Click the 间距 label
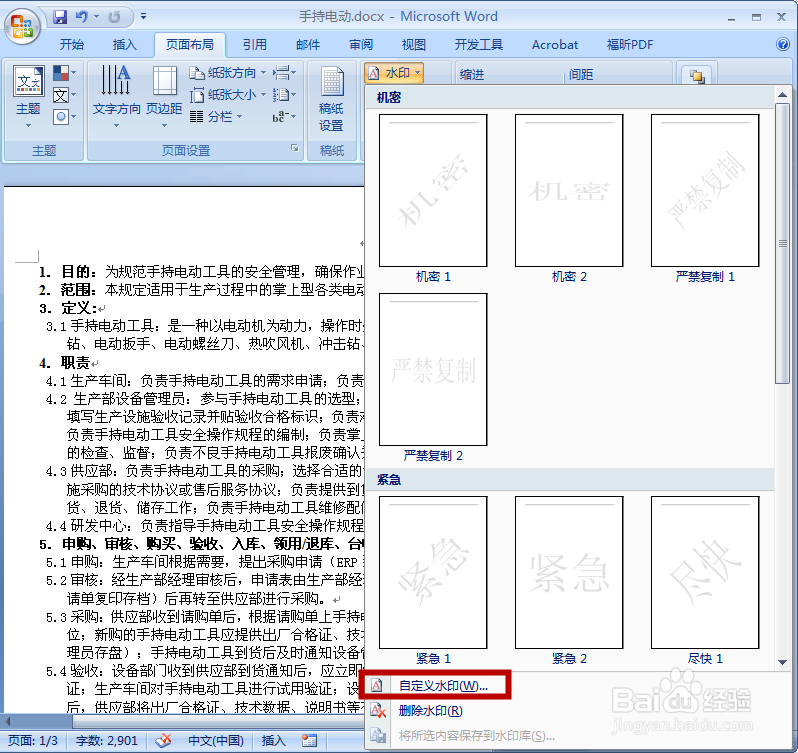Viewport: 798px width, 753px height. coord(581,75)
